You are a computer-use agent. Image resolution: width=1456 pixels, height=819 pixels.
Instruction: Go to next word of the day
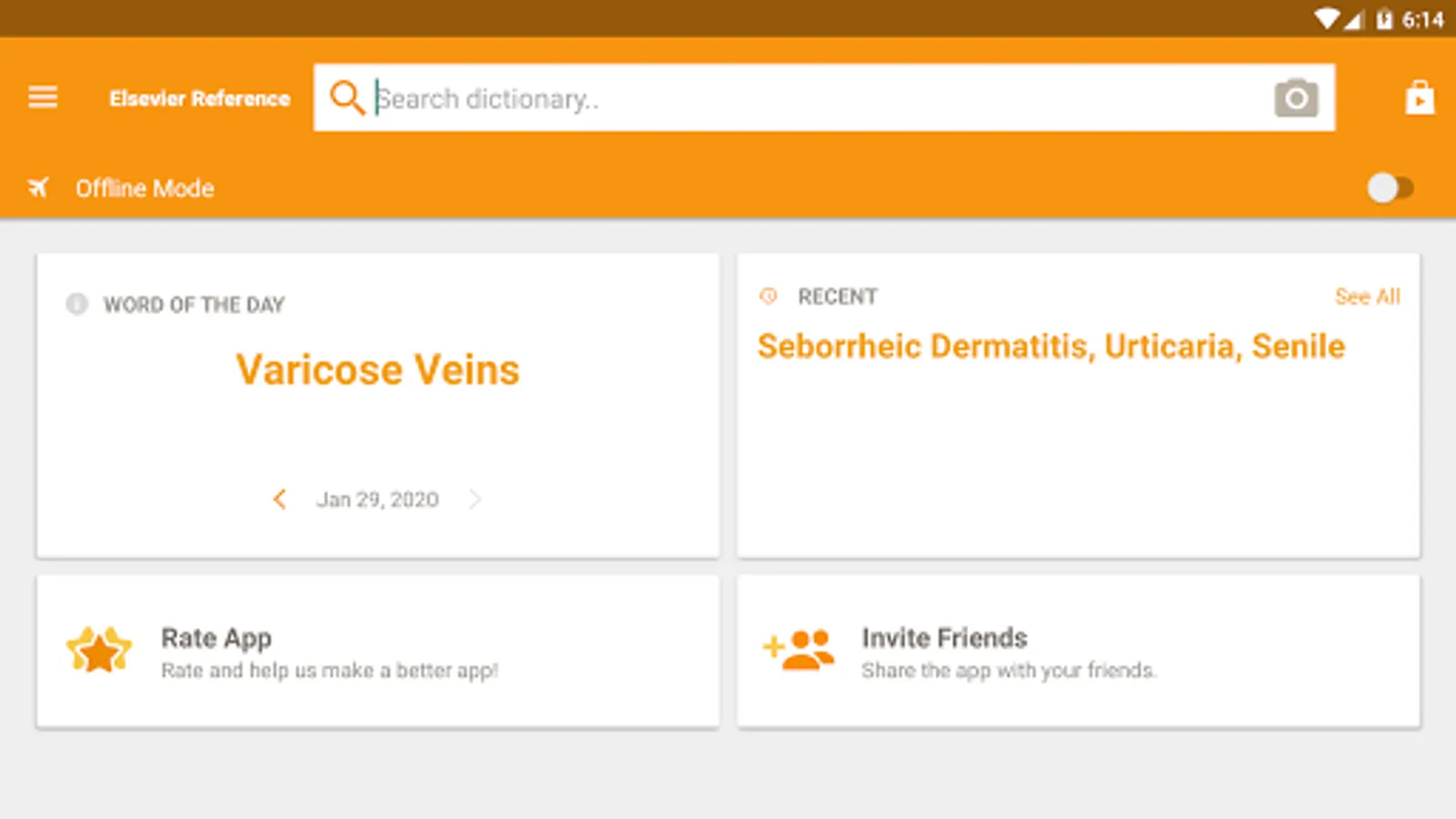pos(475,499)
